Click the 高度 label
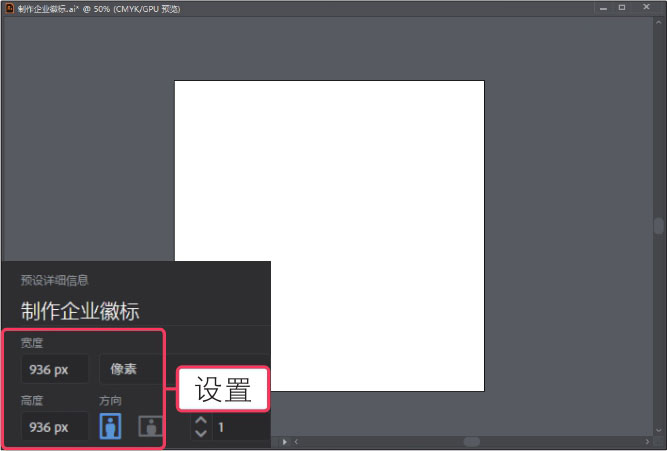Screen dimensions: 667x451 point(32,400)
